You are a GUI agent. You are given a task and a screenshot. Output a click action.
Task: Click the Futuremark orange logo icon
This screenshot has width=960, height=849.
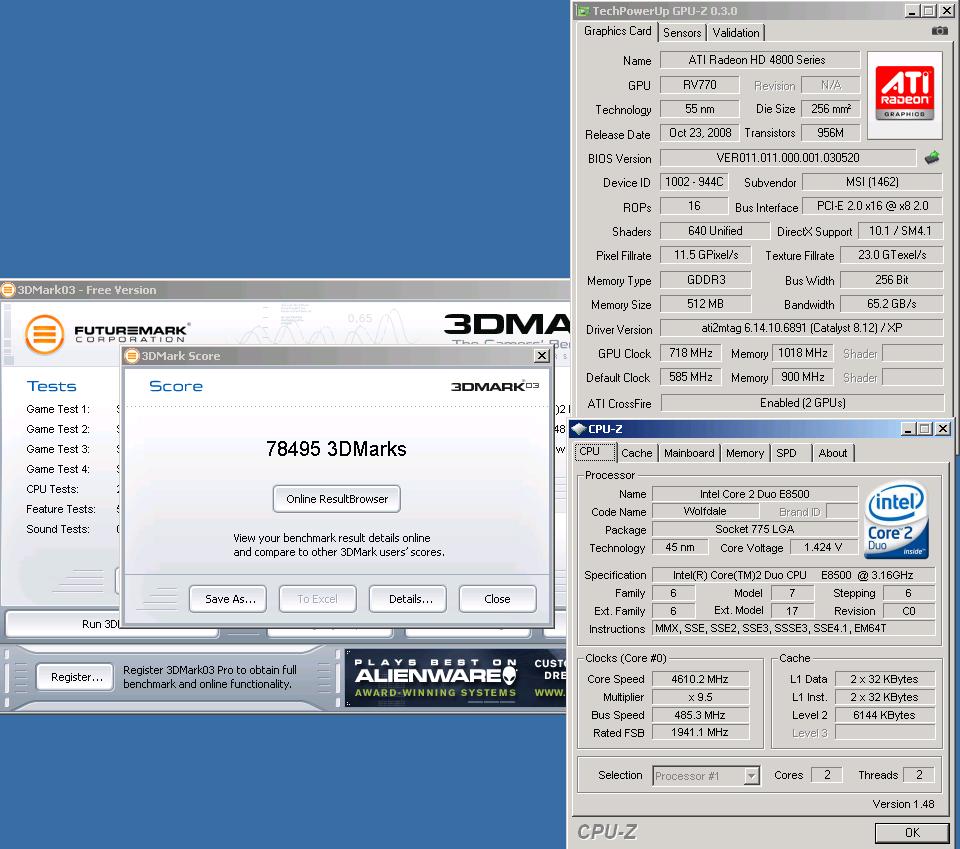[x=45, y=334]
